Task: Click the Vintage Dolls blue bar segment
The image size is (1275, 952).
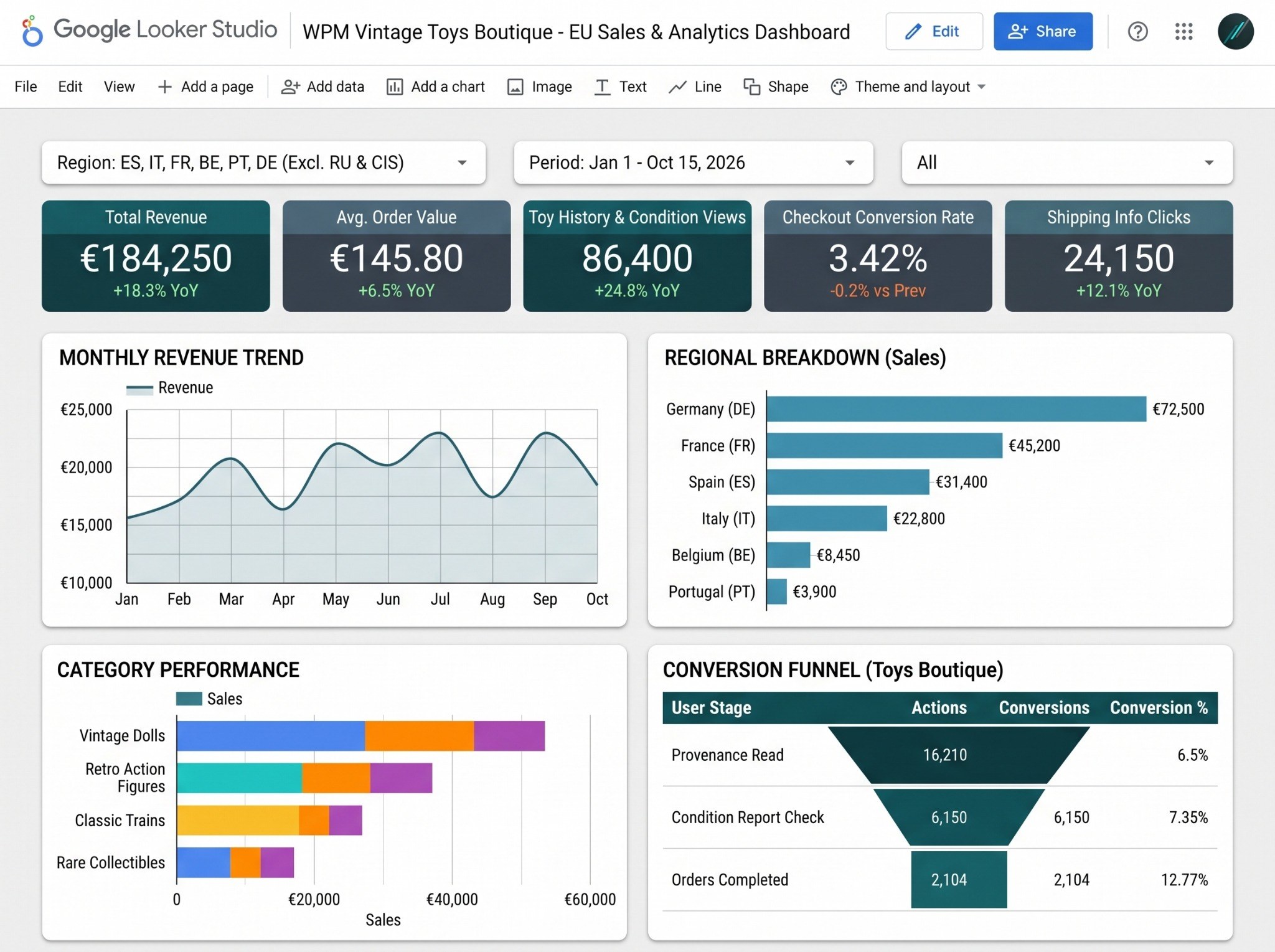Action: click(271, 736)
